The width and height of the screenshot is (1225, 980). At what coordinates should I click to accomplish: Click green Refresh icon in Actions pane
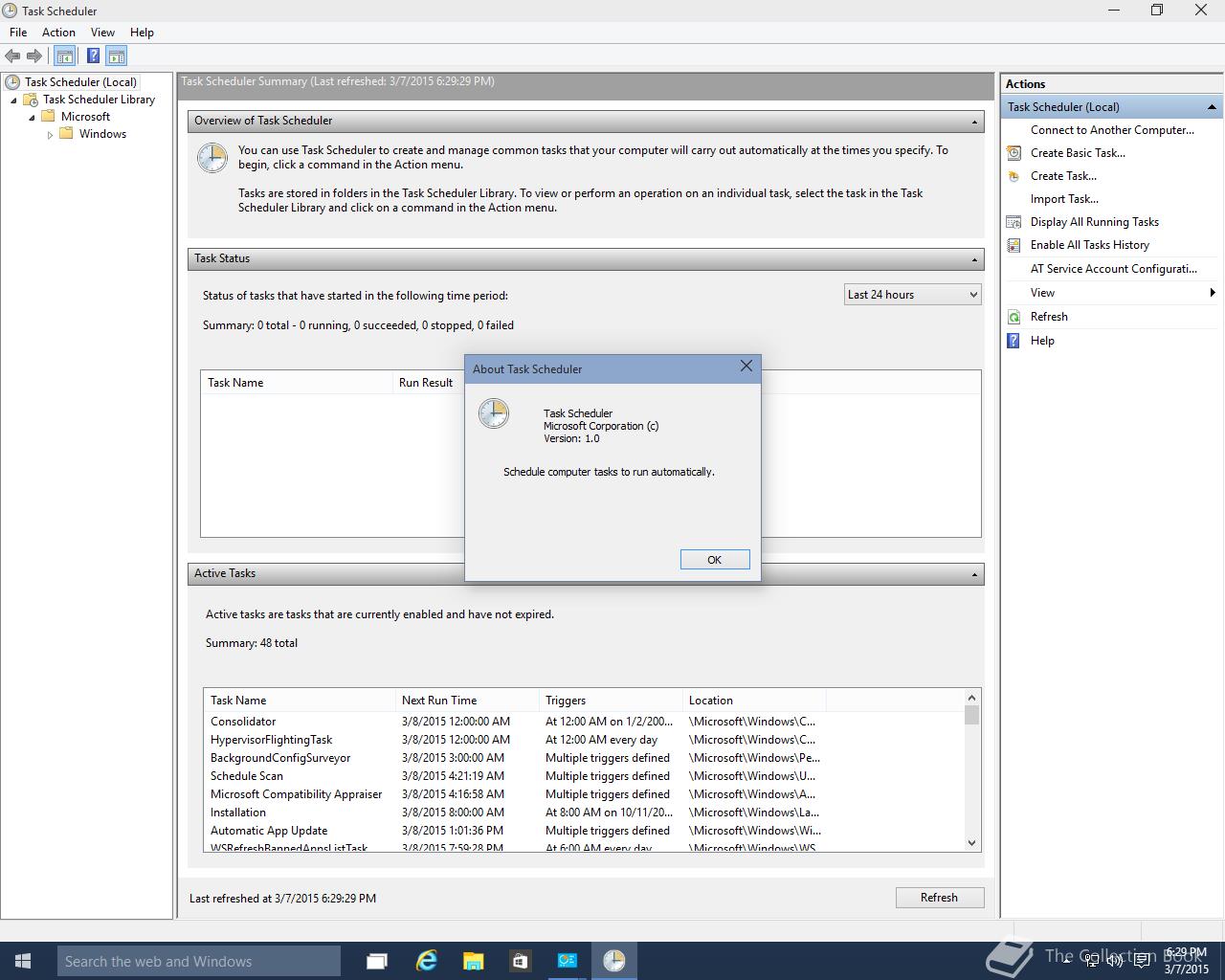click(1014, 317)
